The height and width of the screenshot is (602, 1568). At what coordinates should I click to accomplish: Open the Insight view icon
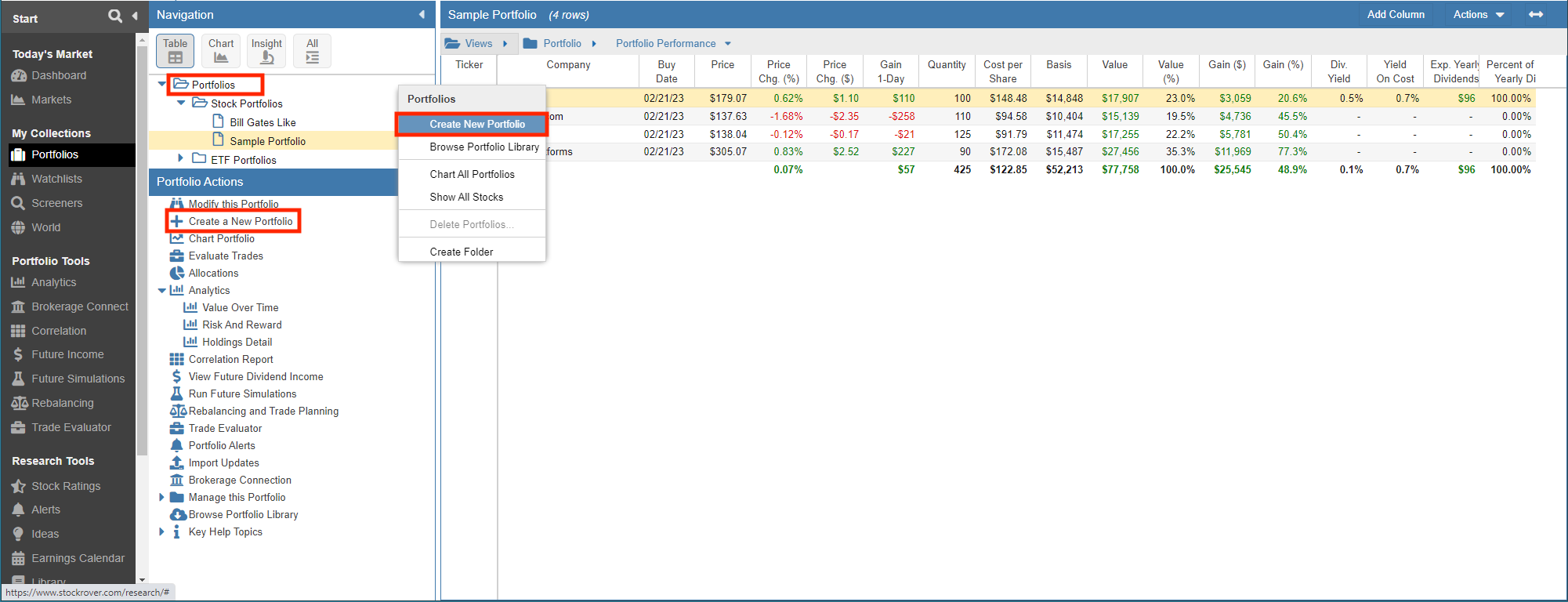[x=266, y=51]
